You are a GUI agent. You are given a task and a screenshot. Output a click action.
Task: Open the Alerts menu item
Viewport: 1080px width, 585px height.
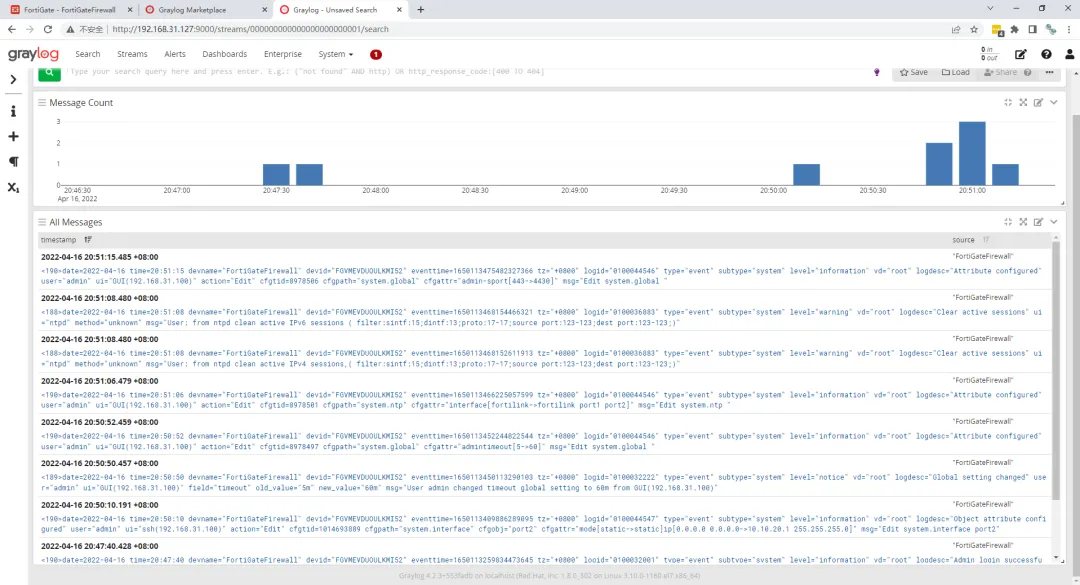point(175,54)
